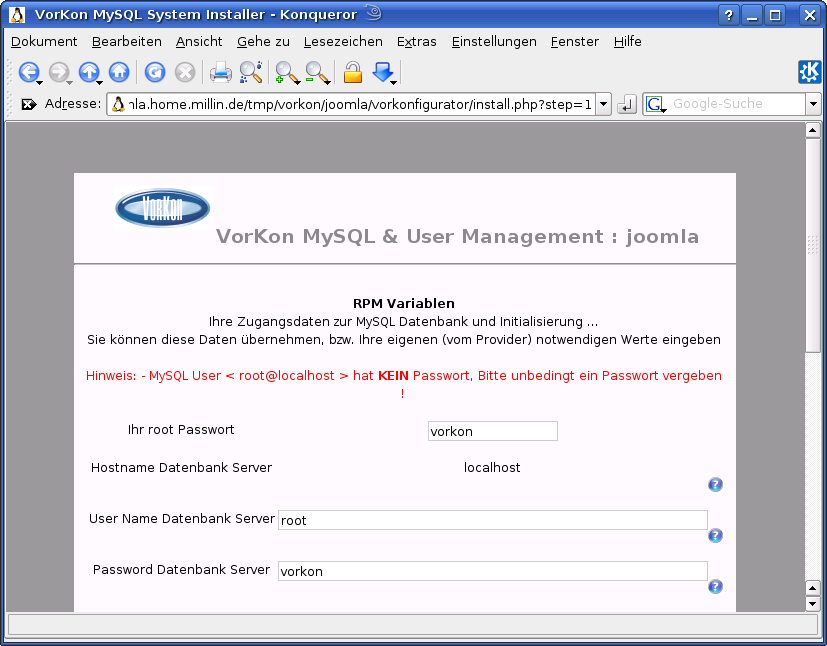Open the Back history dropdown arrow
The width and height of the screenshot is (827, 646).
[x=40, y=82]
